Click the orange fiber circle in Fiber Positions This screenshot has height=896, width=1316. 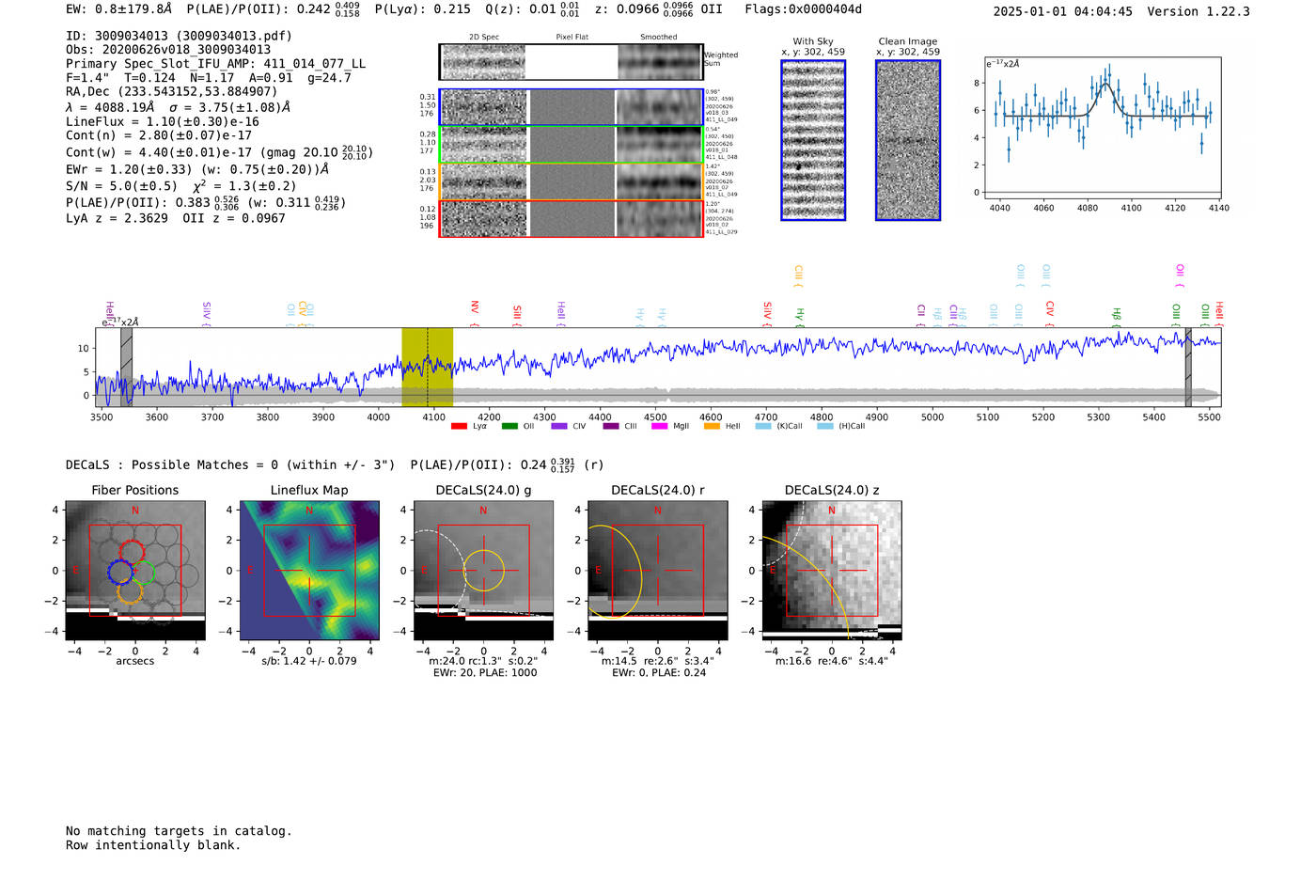[130, 590]
